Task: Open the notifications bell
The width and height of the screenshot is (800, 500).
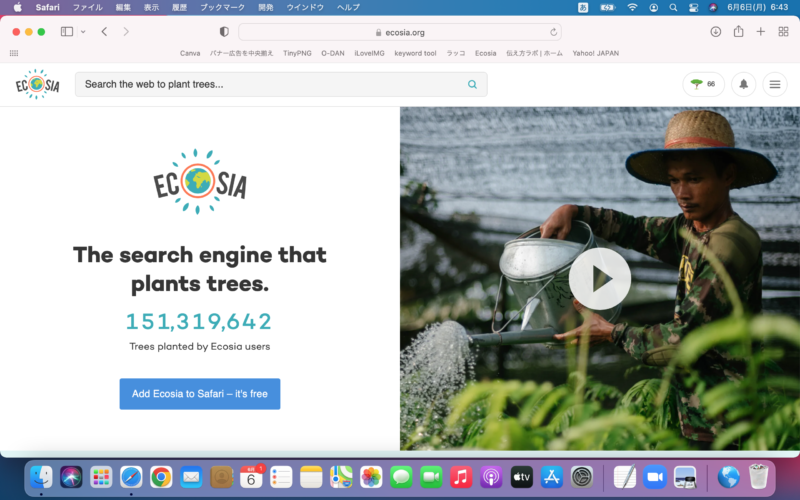Action: (x=743, y=84)
